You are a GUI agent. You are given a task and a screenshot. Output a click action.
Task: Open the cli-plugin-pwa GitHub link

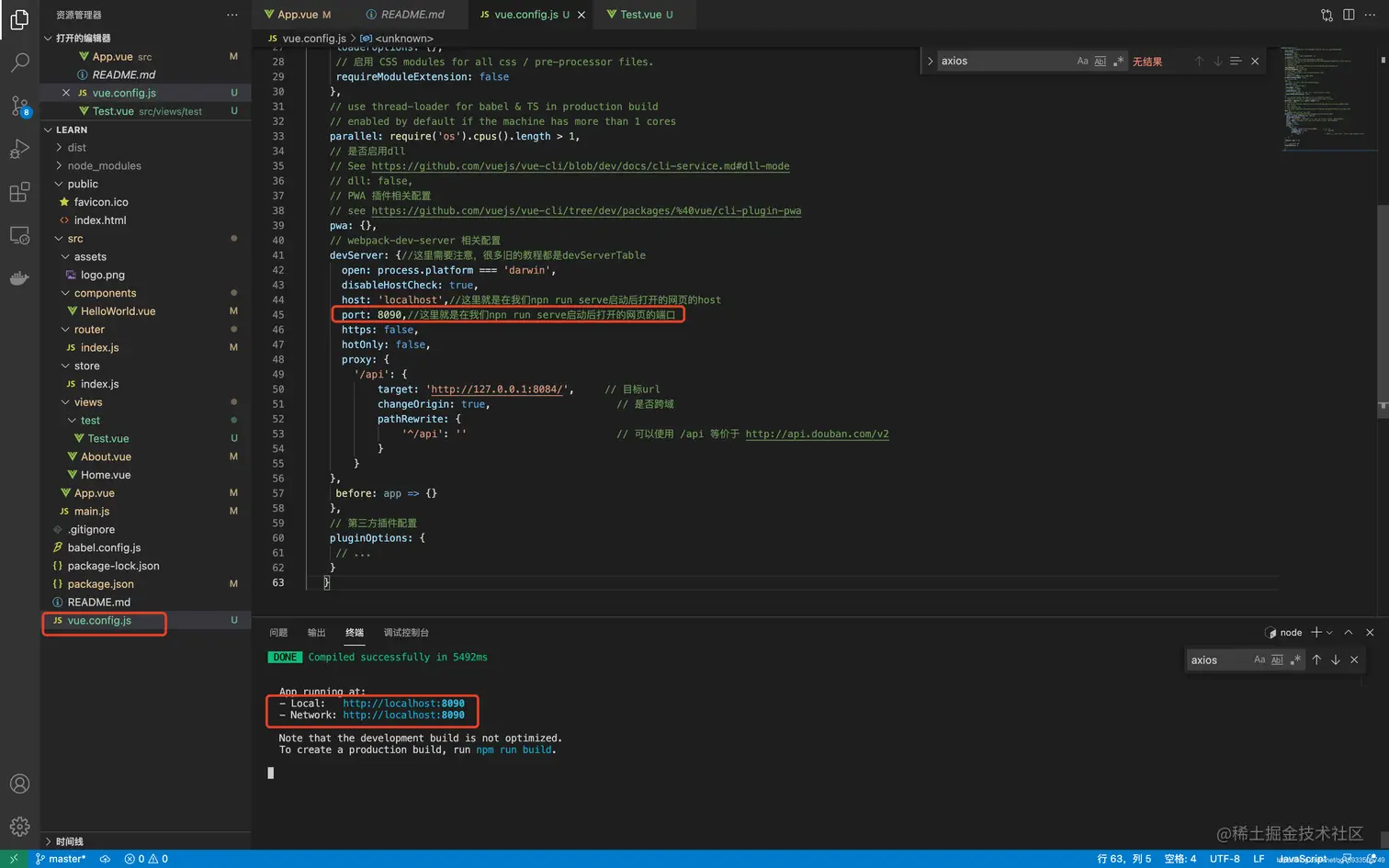pyautogui.click(x=586, y=210)
